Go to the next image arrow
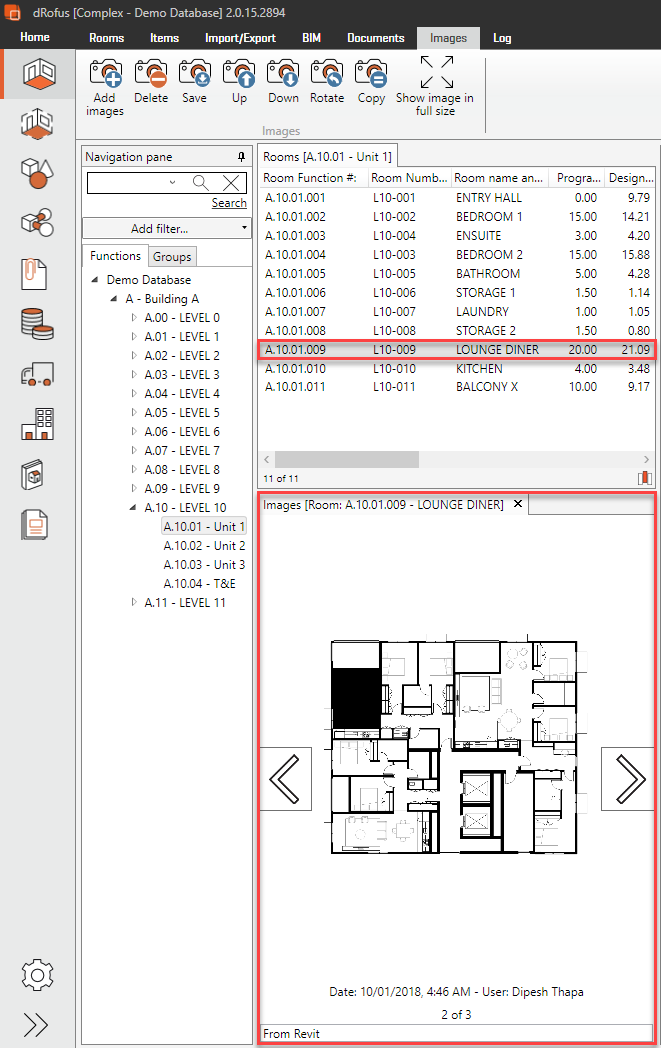 tap(628, 778)
